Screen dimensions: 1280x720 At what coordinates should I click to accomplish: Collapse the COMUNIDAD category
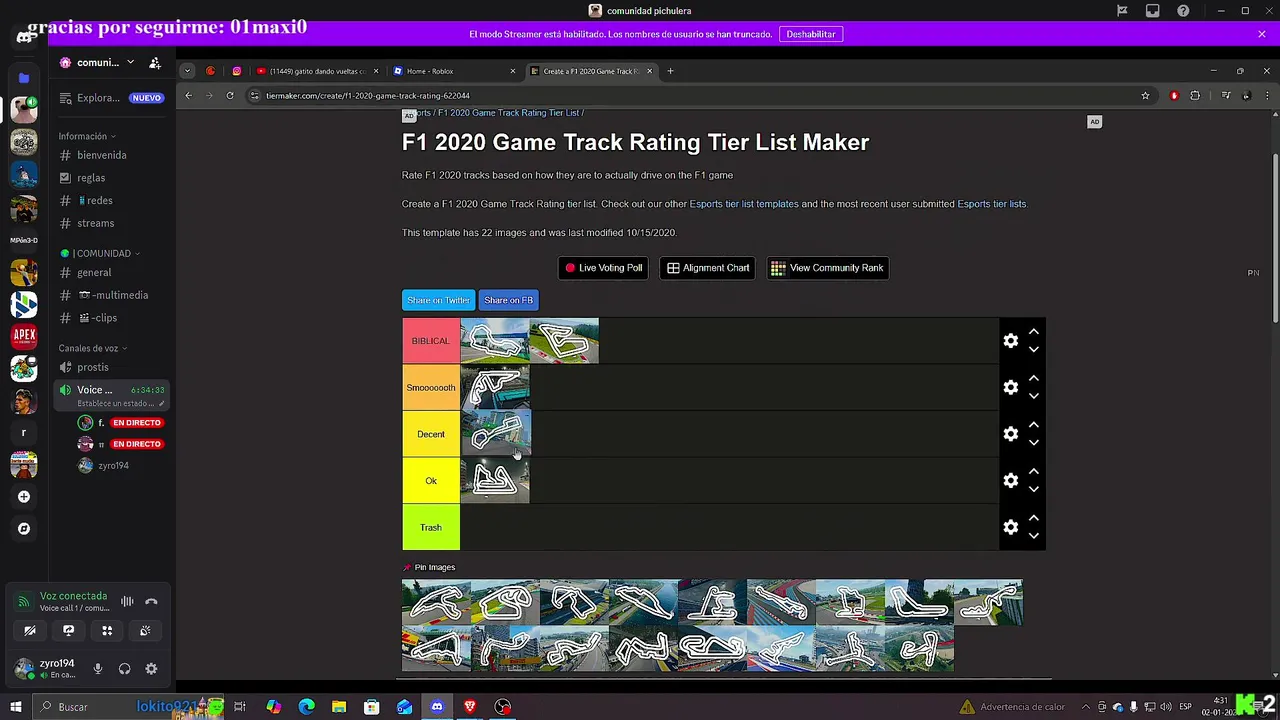100,254
